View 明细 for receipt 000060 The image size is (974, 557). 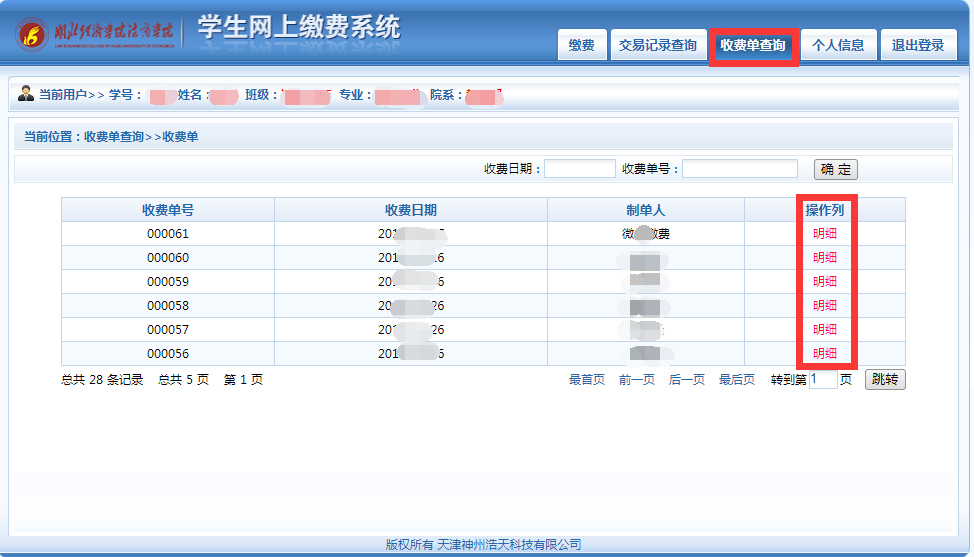click(825, 258)
